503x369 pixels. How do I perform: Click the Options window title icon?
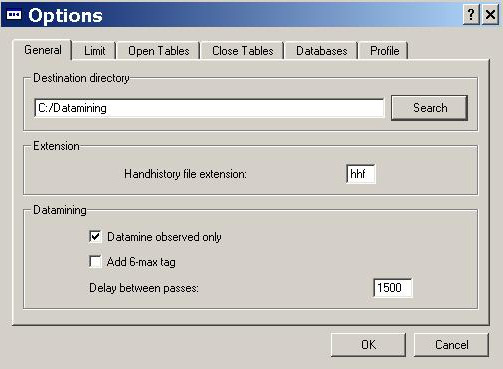tap(14, 15)
